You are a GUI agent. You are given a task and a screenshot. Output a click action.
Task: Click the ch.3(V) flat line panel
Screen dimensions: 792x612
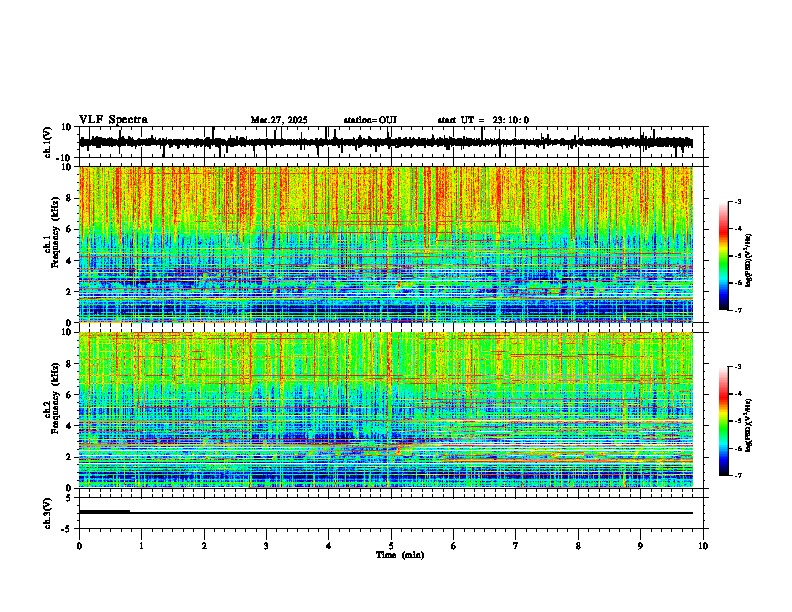[x=393, y=513]
